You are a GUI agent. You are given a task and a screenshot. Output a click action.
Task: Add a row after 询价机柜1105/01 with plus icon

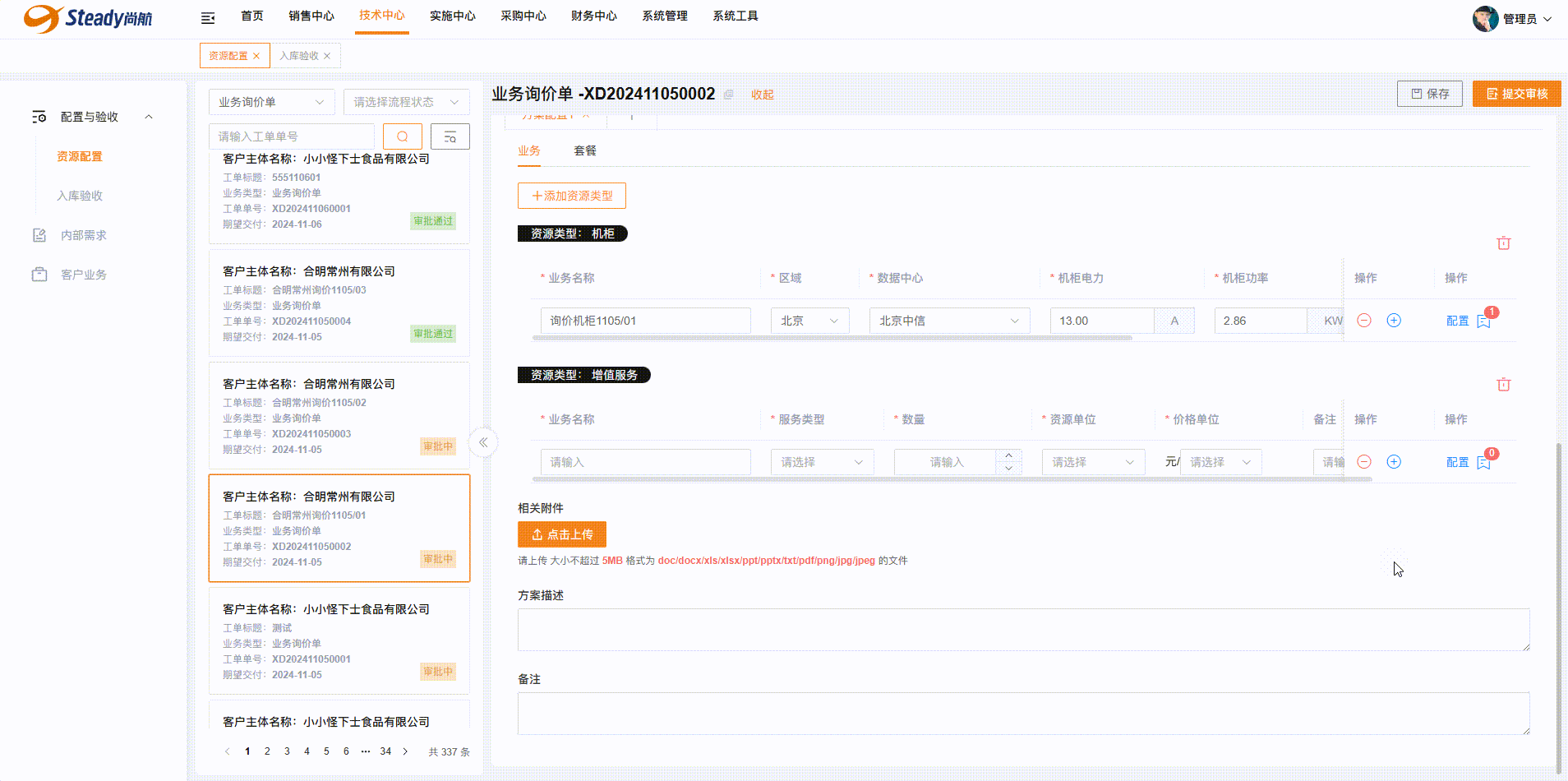coord(1394,321)
